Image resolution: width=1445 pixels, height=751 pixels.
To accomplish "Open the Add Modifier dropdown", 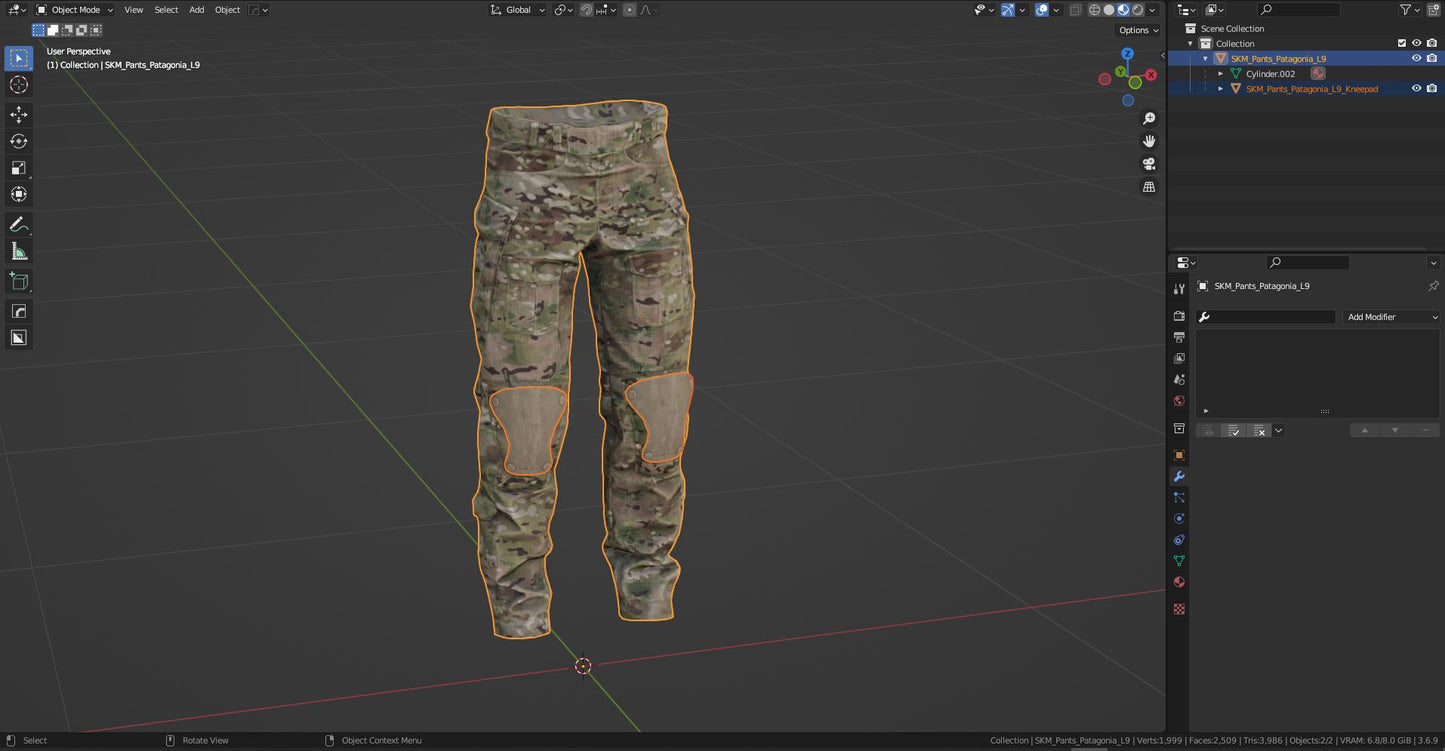I will [x=1391, y=317].
